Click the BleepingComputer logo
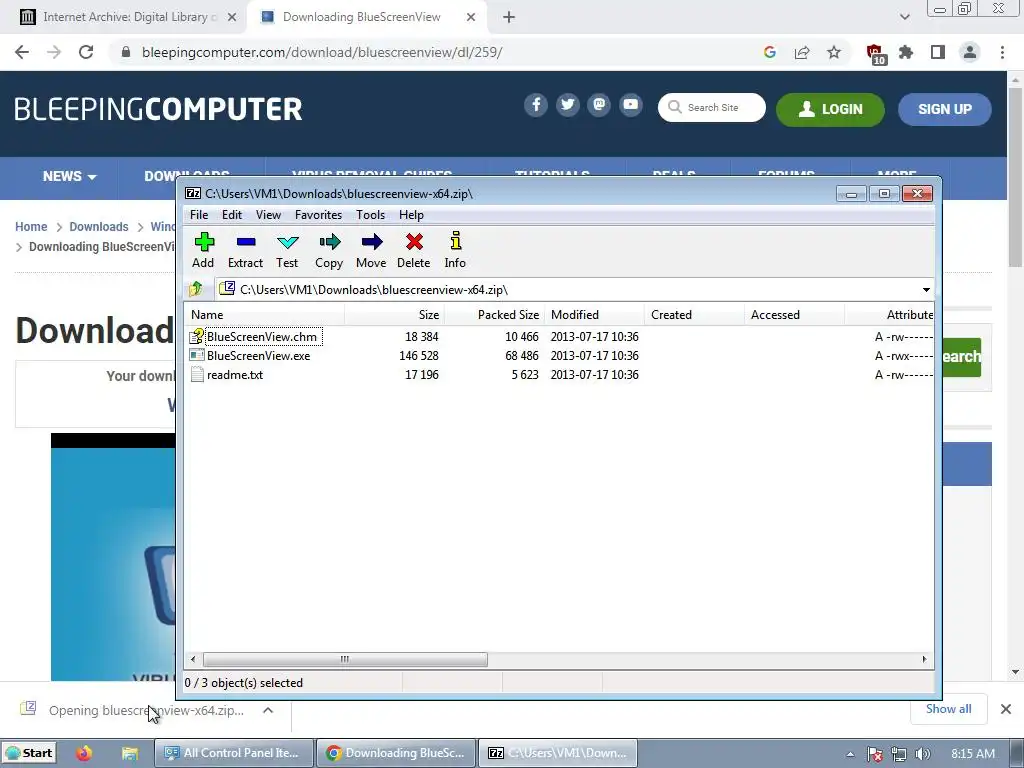Viewport: 1024px width, 768px height. coord(158,109)
